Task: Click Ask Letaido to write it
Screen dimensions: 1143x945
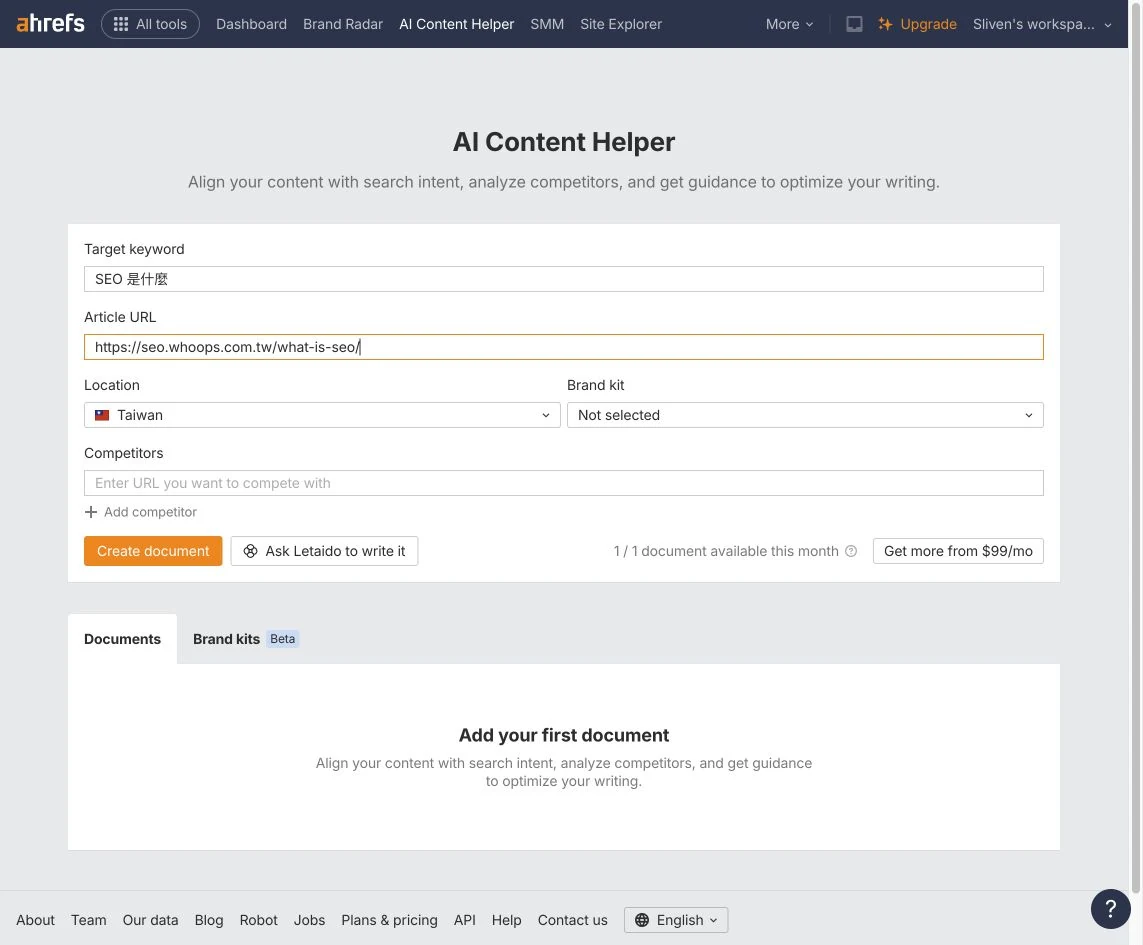Action: (324, 551)
